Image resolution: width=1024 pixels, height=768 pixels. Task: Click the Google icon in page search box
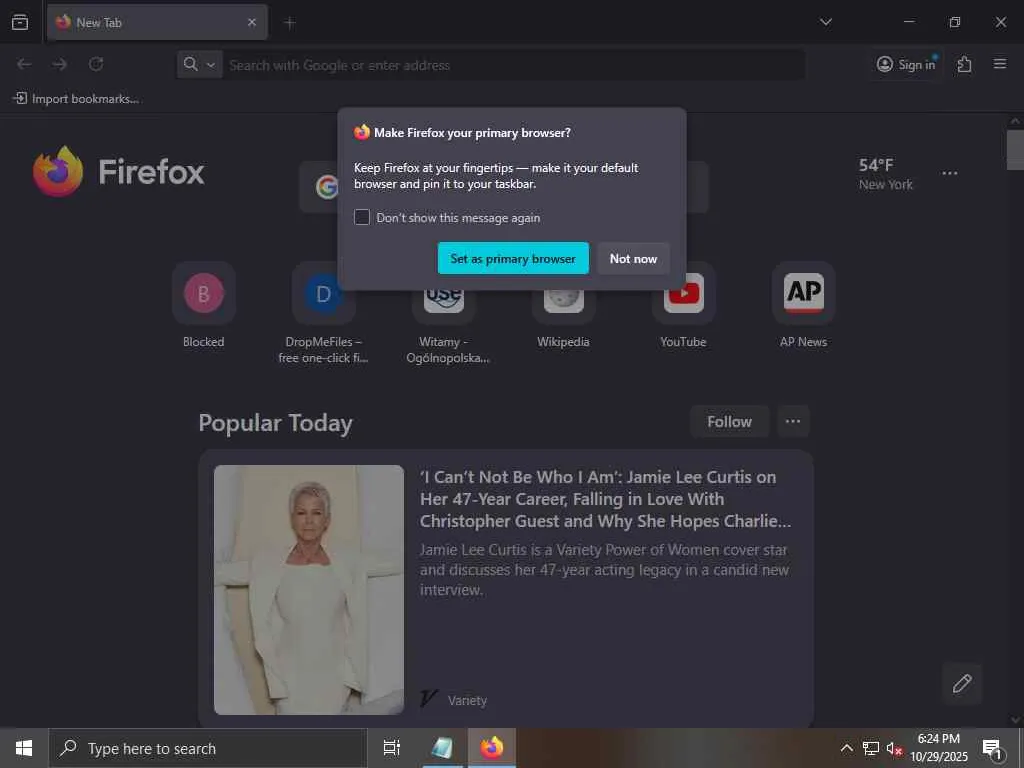click(325, 187)
